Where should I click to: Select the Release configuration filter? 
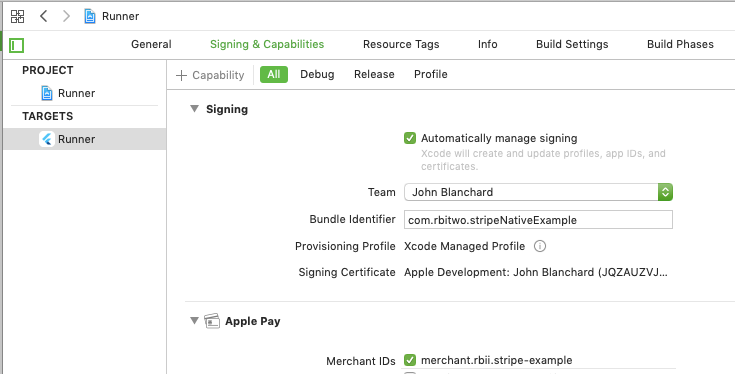pyautogui.click(x=374, y=75)
